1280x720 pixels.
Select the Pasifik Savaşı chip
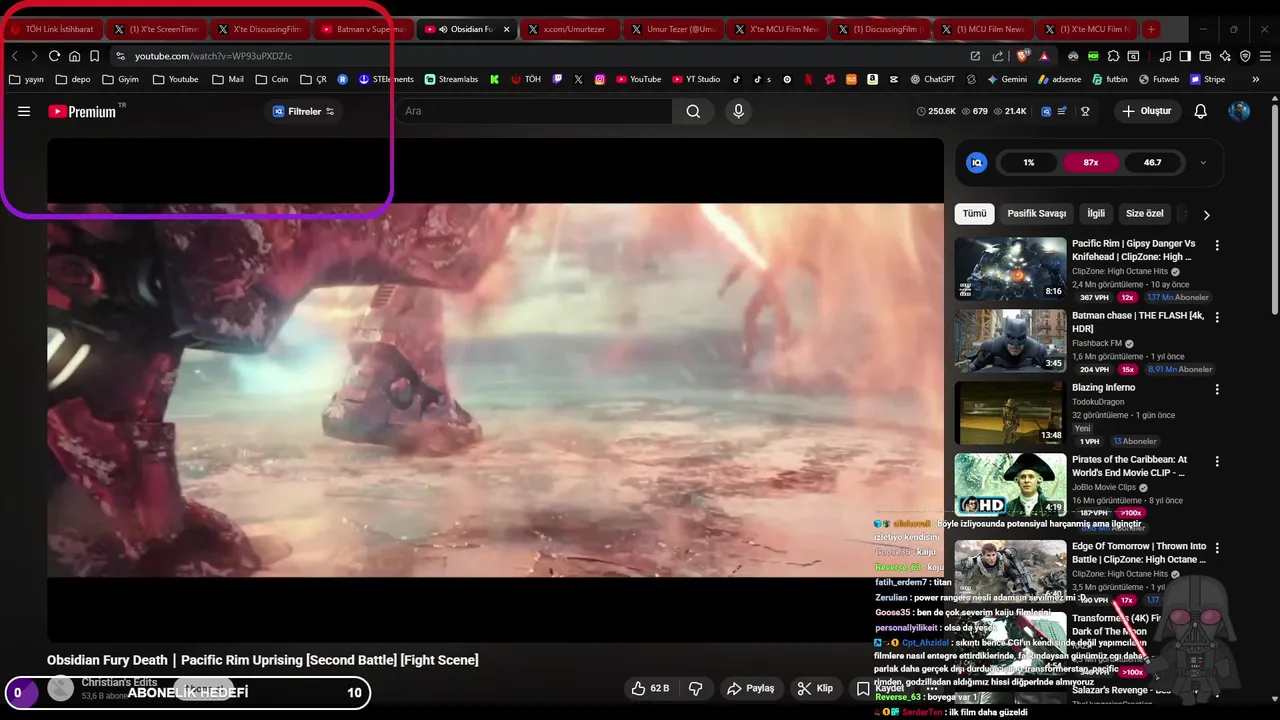(x=1036, y=214)
